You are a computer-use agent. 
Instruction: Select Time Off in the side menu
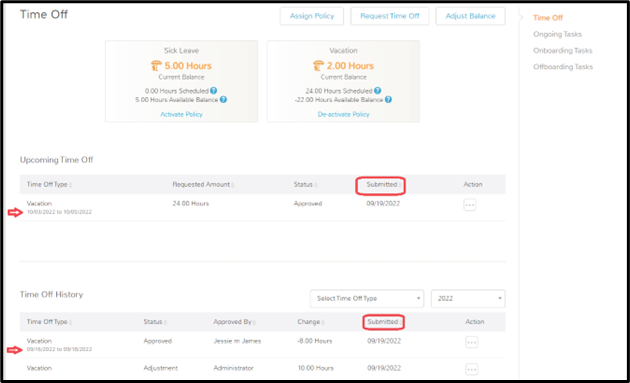pos(548,18)
